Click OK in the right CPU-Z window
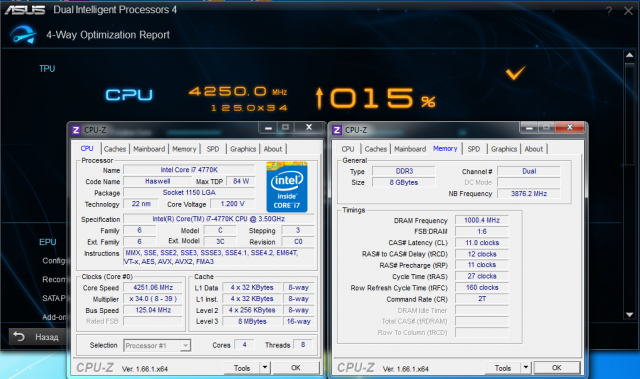 point(557,368)
